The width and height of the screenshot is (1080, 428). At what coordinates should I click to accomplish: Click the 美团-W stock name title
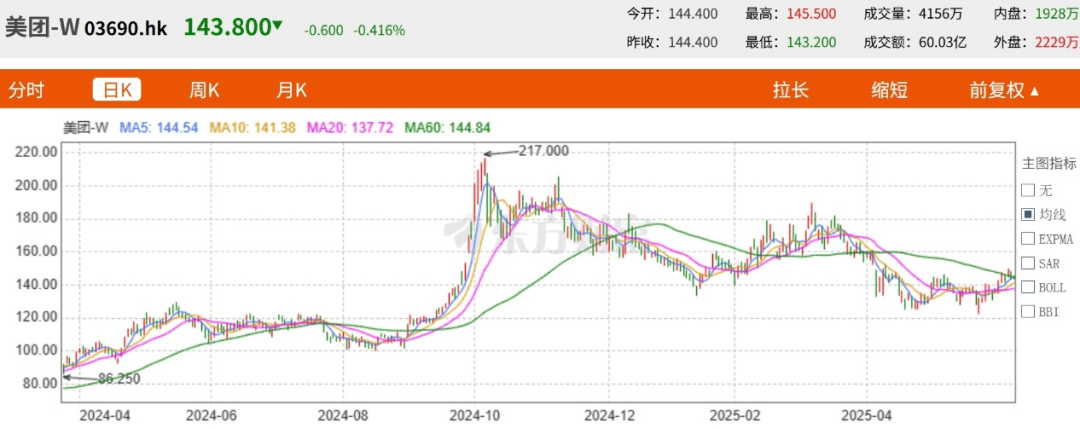pyautogui.click(x=42, y=28)
